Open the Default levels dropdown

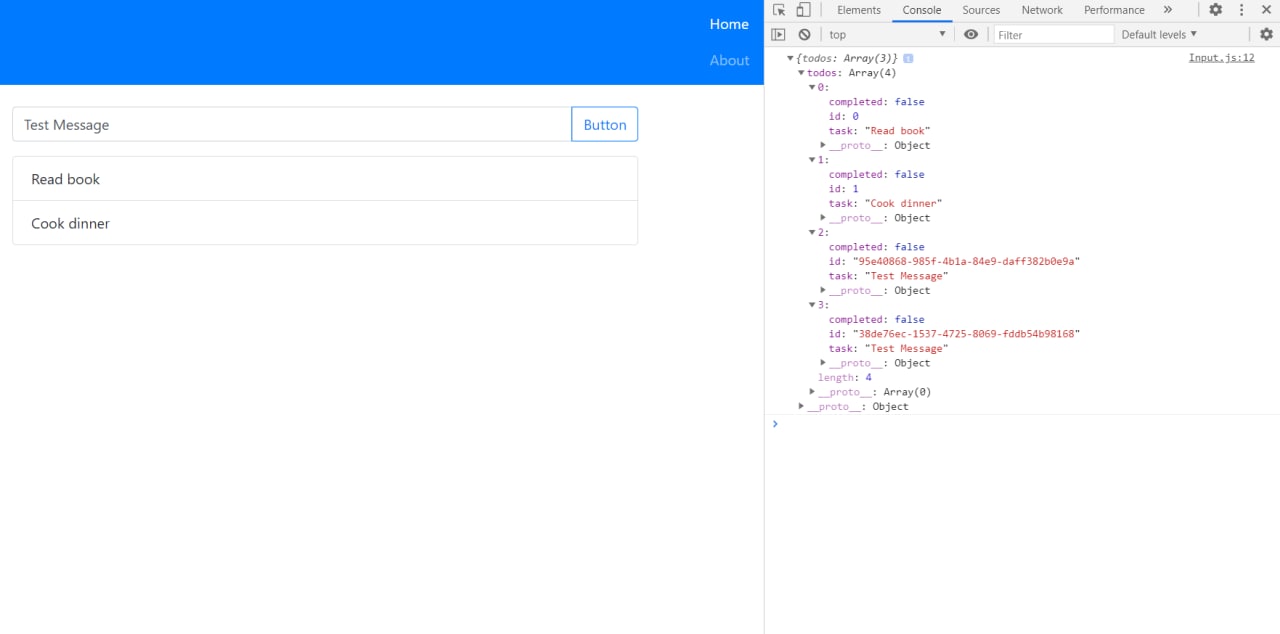click(1159, 34)
